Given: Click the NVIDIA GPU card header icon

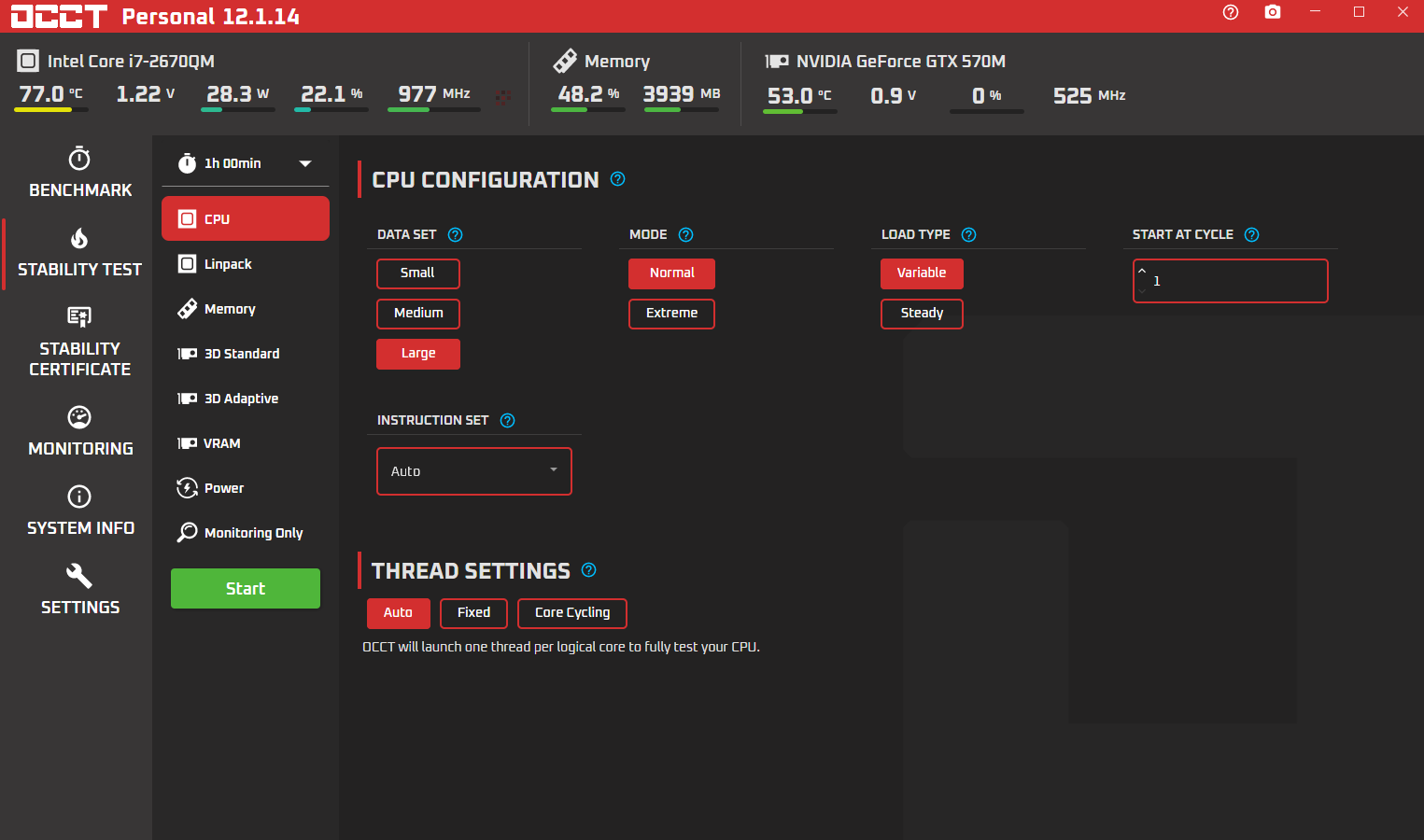Looking at the screenshot, I should point(777,62).
